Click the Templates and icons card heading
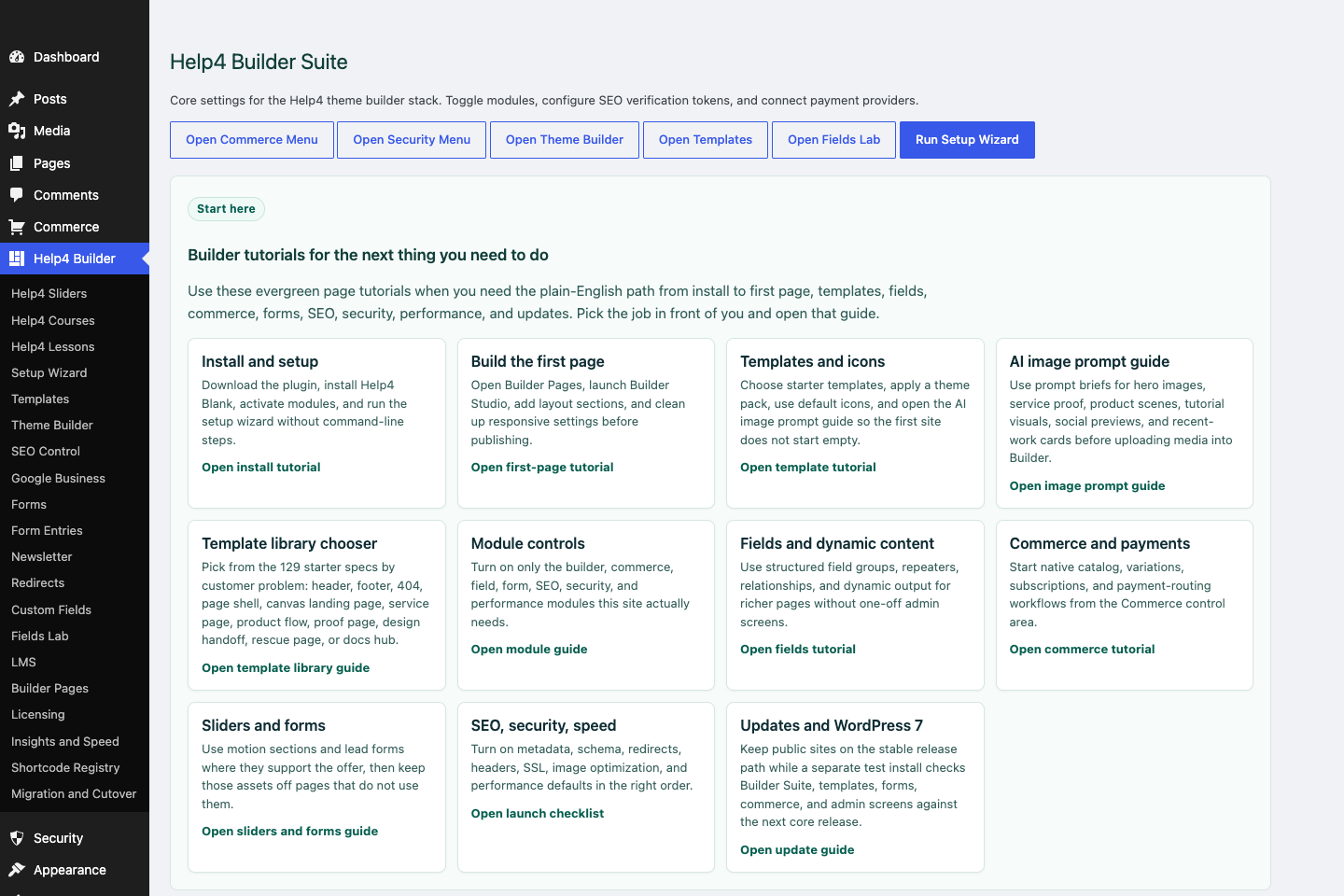Viewport: 1344px width, 896px height. click(x=812, y=361)
